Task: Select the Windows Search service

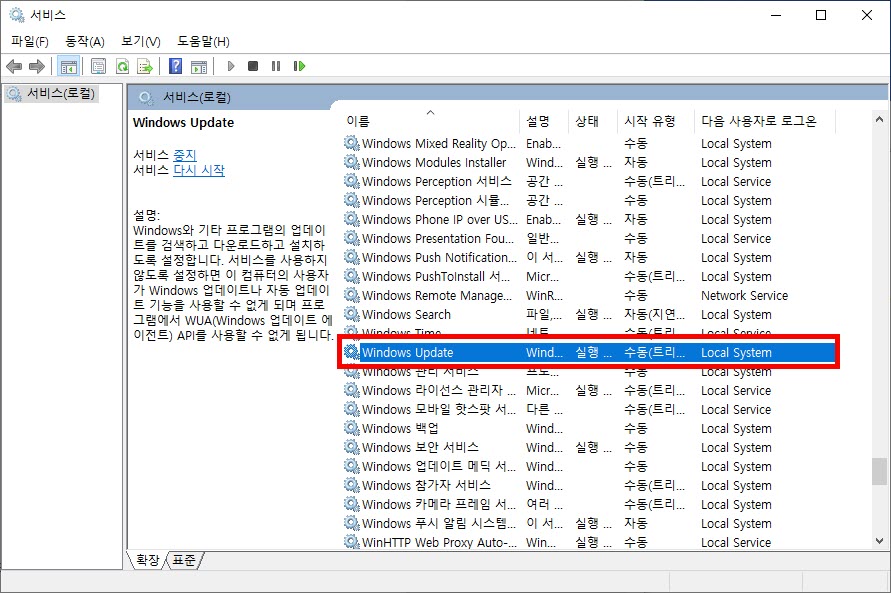Action: pyautogui.click(x=589, y=315)
